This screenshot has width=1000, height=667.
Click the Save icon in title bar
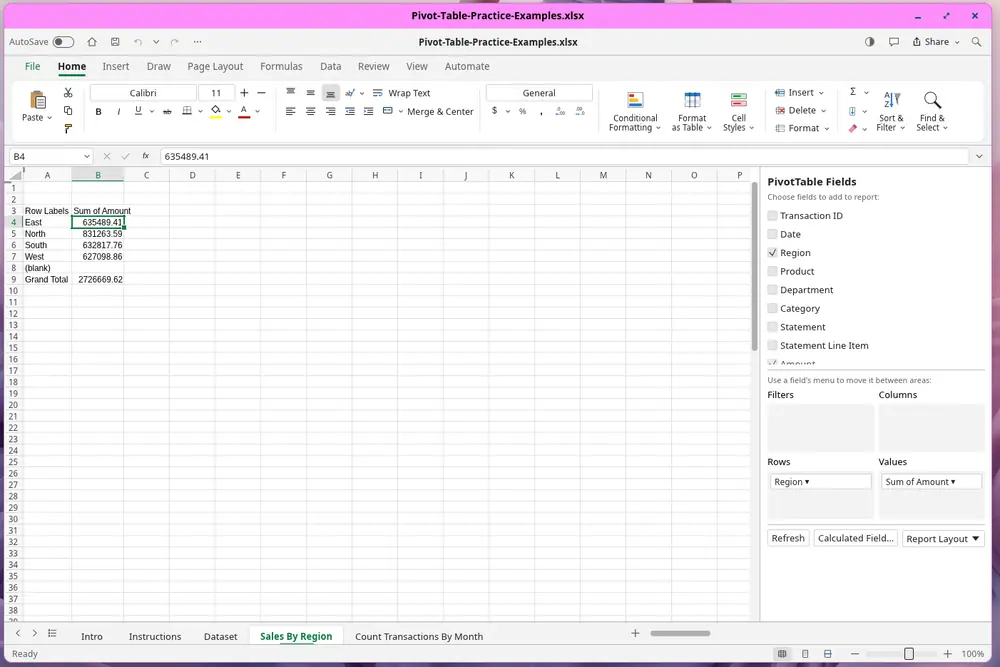(115, 42)
